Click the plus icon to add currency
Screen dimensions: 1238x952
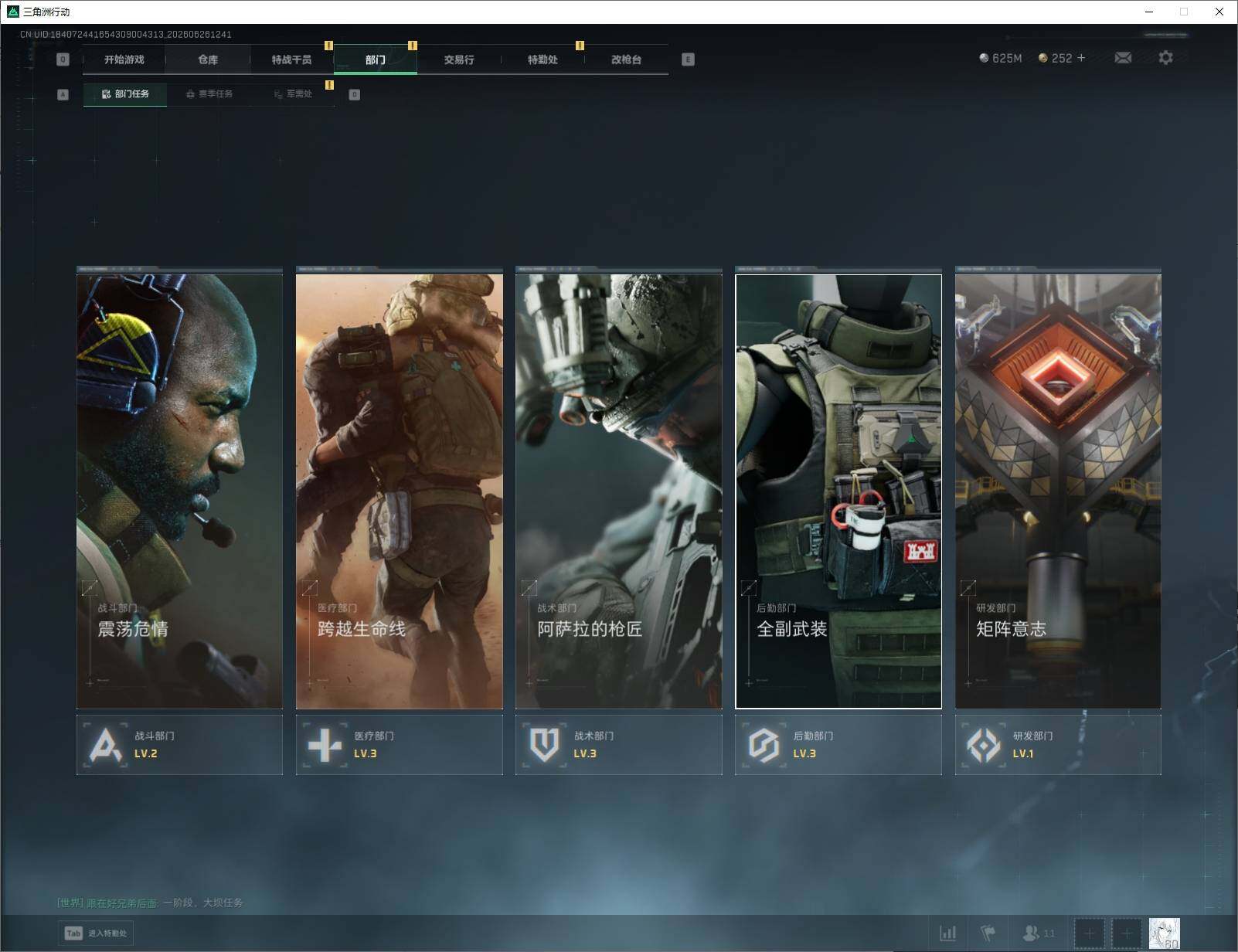1081,58
